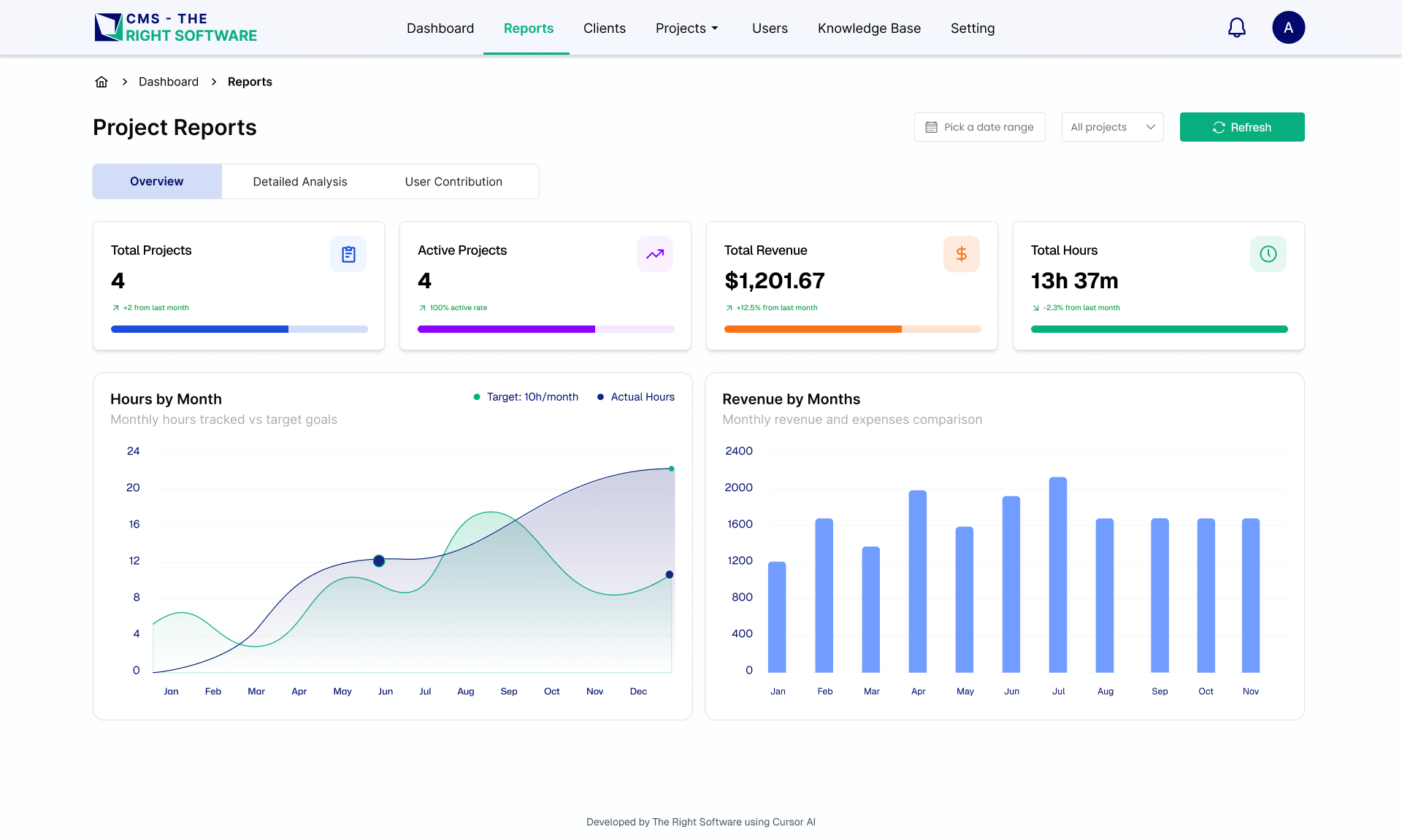Viewport: 1402px width, 840px height.
Task: Click the dollar icon on Total Revenue card
Action: pyautogui.click(x=962, y=254)
